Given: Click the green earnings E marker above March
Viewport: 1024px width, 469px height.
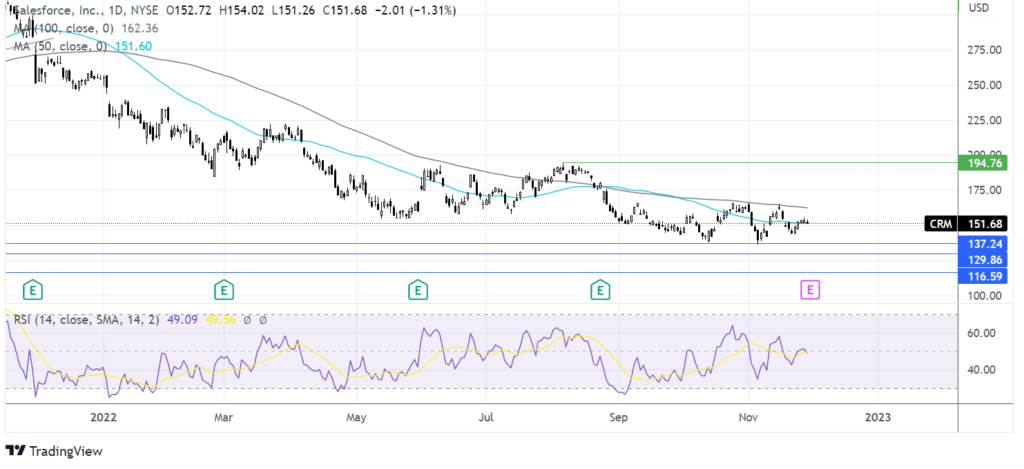Looking at the screenshot, I should click(x=224, y=290).
